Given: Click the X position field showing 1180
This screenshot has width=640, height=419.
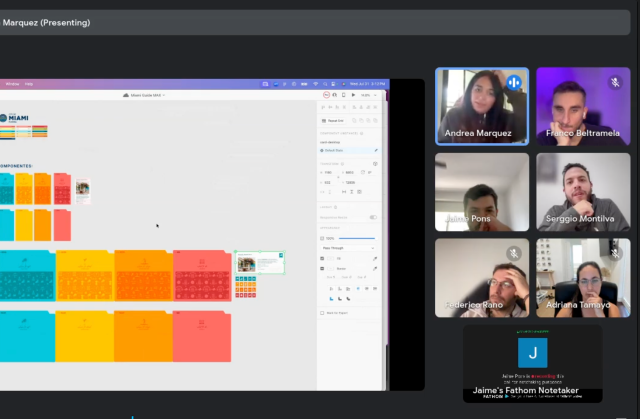Looking at the screenshot, I should pyautogui.click(x=328, y=173).
